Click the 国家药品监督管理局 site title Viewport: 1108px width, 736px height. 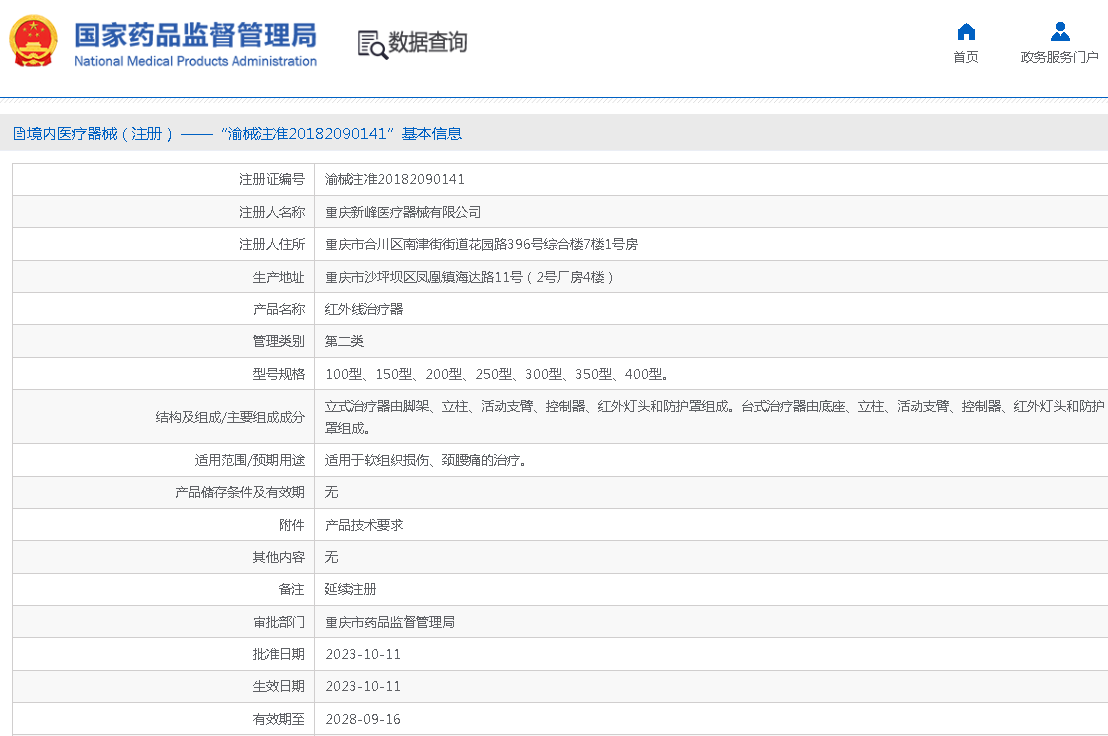pyautogui.click(x=196, y=33)
